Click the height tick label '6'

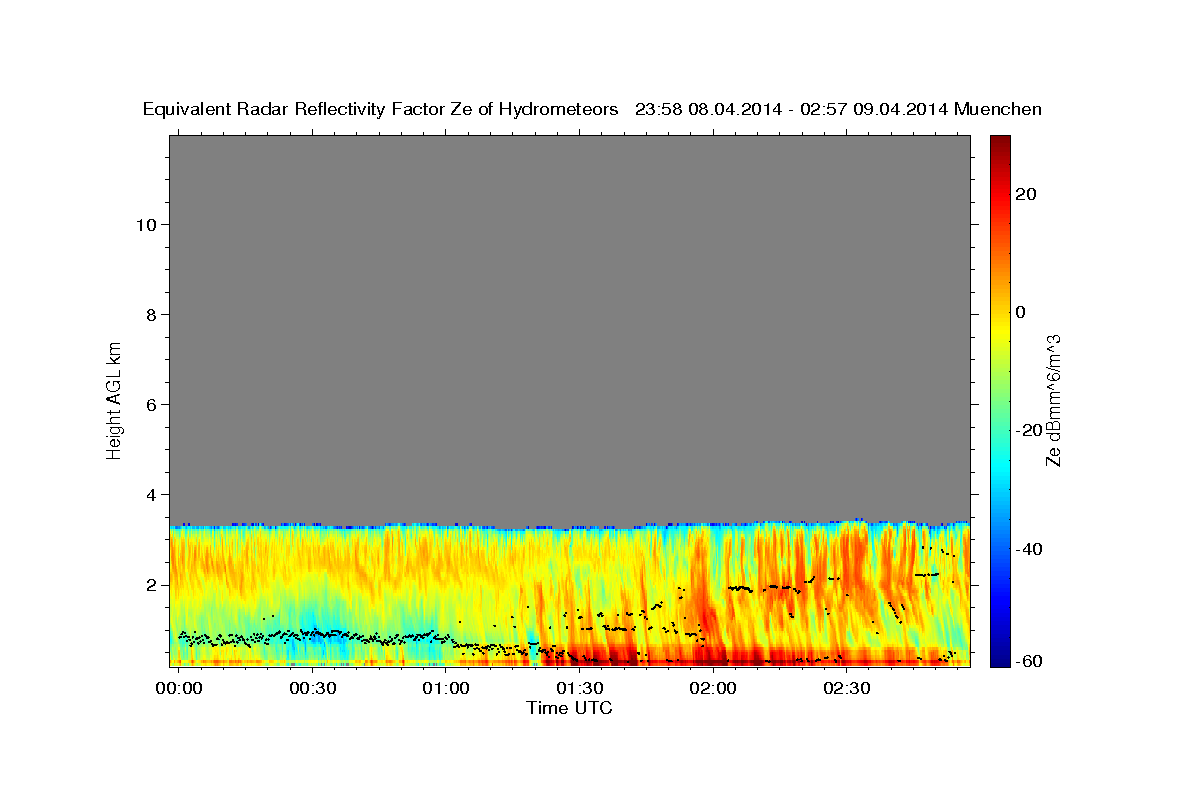click(150, 404)
